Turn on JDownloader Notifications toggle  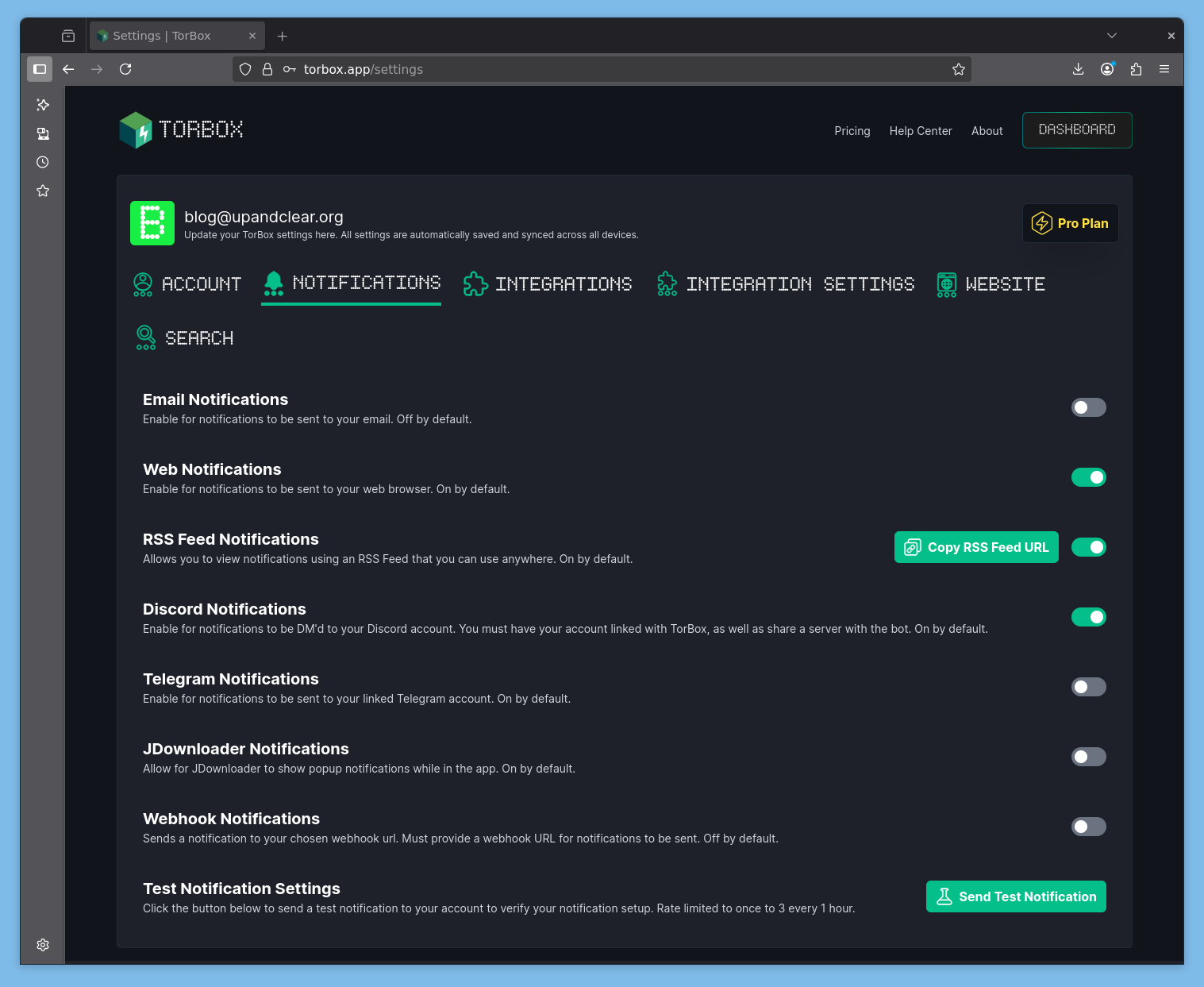(x=1089, y=757)
